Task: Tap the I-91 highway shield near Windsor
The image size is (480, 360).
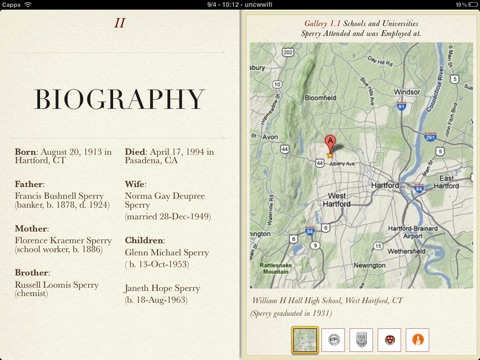Action: (401, 106)
